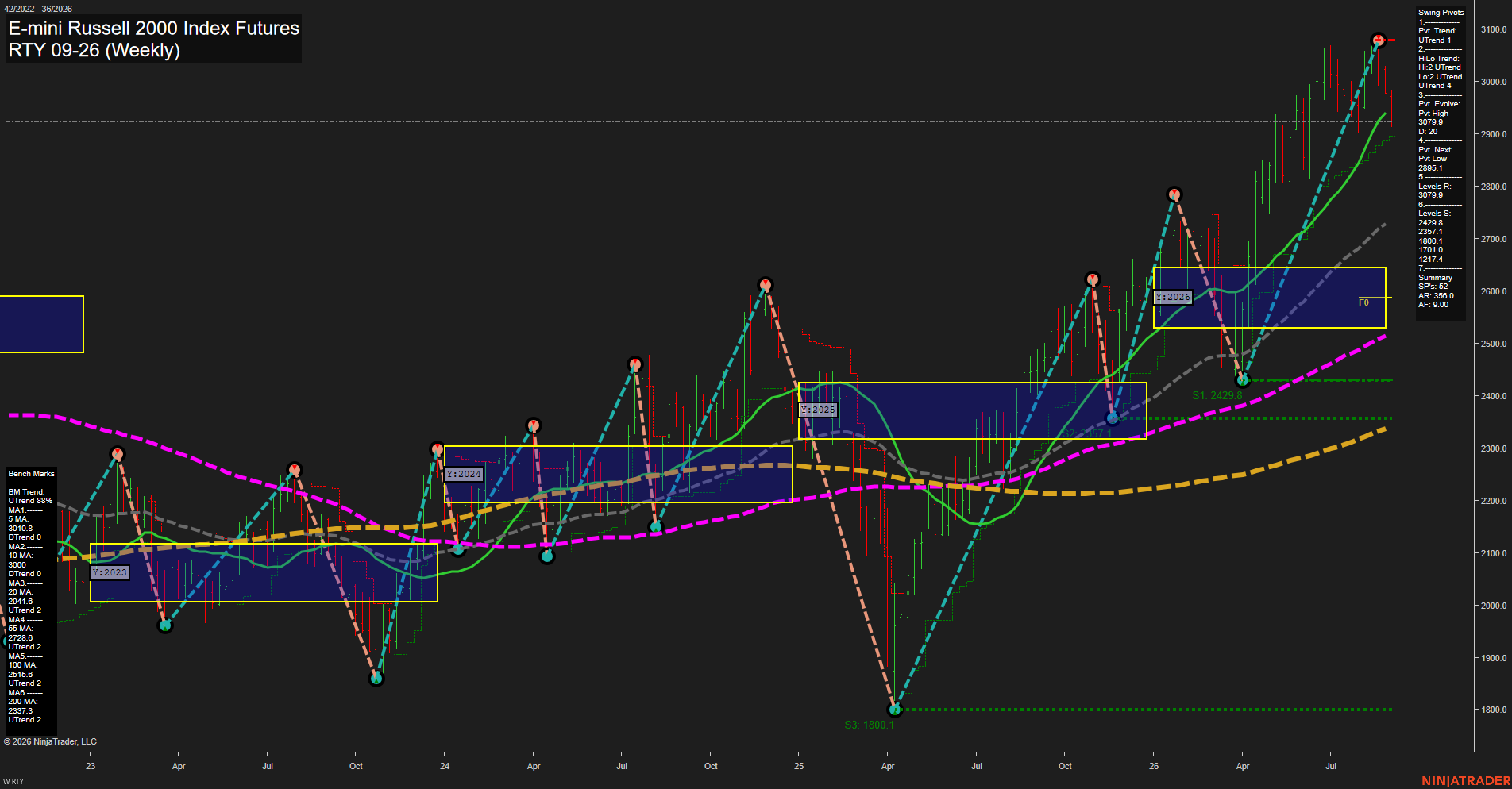Select the November 2024 pivot high near 2610

tap(765, 284)
